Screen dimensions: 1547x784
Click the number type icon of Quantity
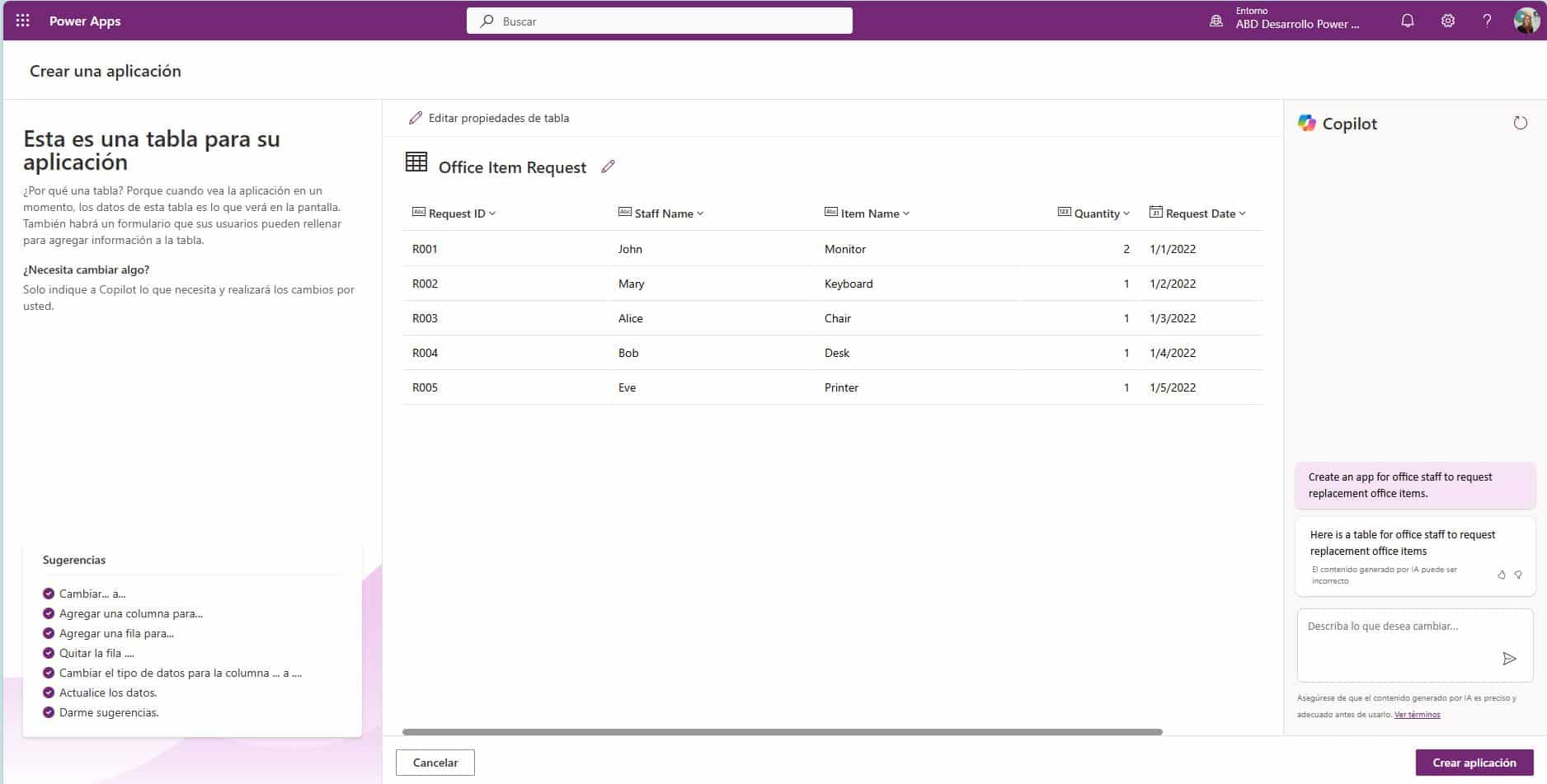point(1064,212)
